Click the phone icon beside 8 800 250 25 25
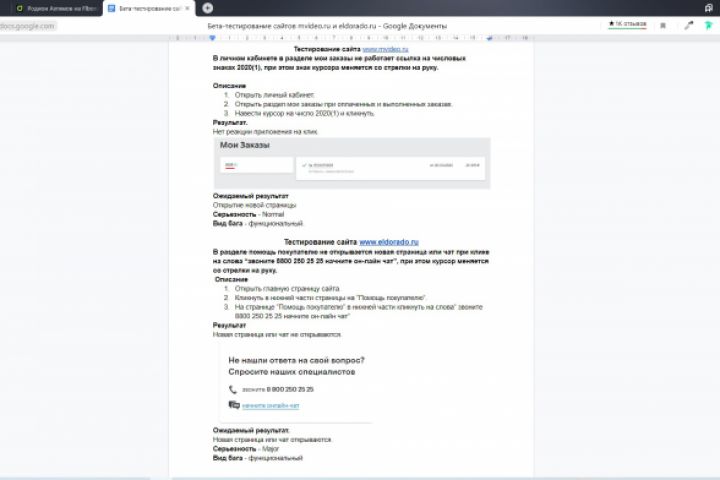The height and width of the screenshot is (480, 720). pyautogui.click(x=233, y=390)
